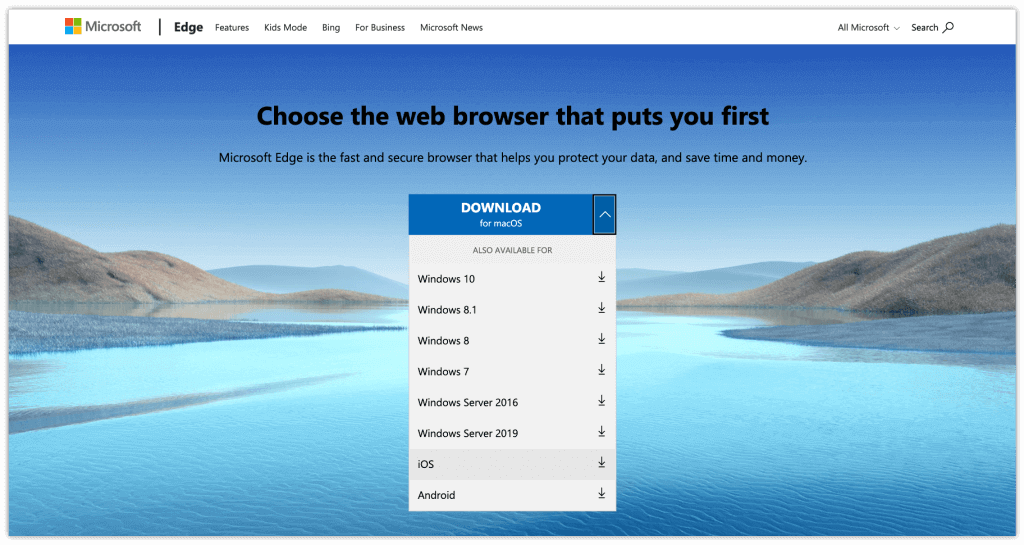Click the Also Available For heading
Viewport: 1024px width, 545px height.
[x=513, y=250]
